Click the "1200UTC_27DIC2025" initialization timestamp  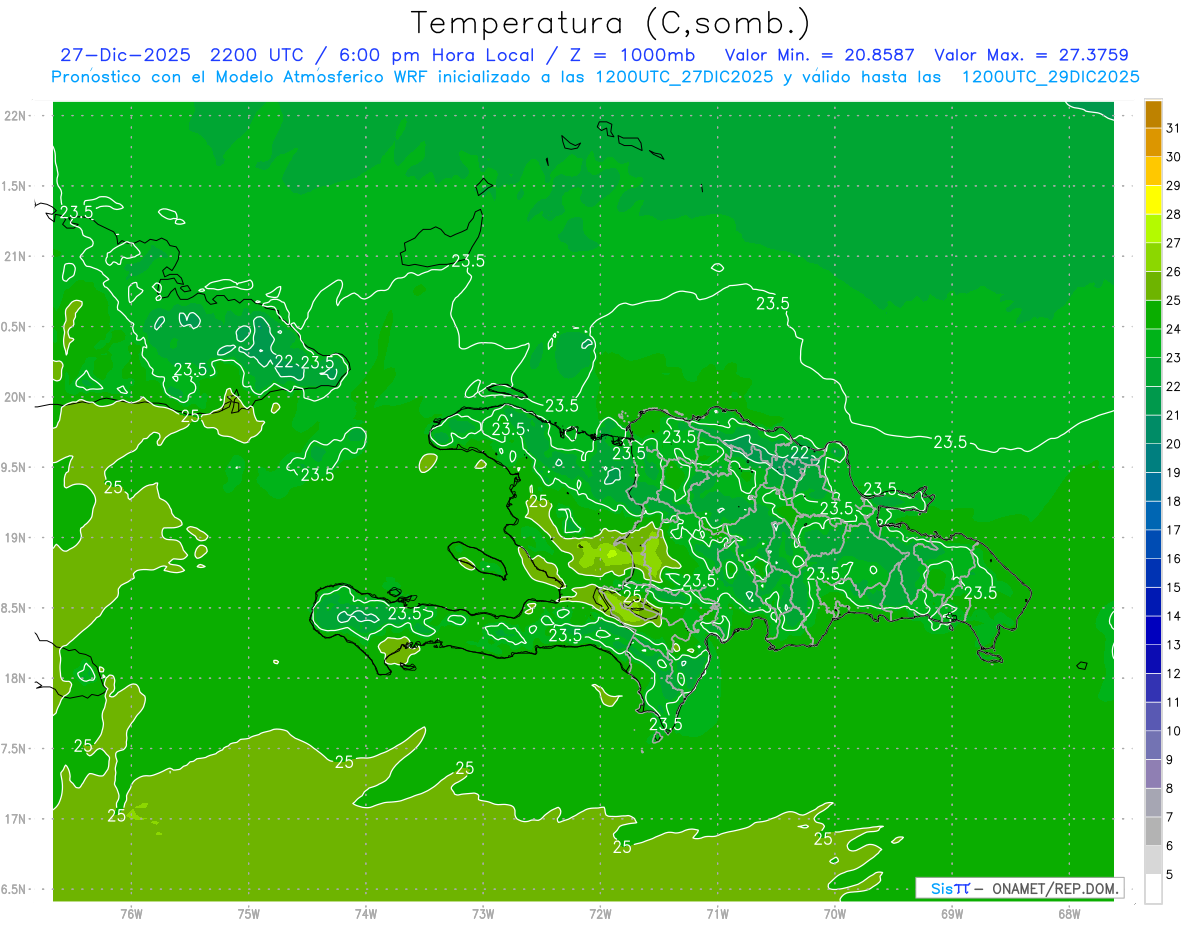[x=682, y=77]
